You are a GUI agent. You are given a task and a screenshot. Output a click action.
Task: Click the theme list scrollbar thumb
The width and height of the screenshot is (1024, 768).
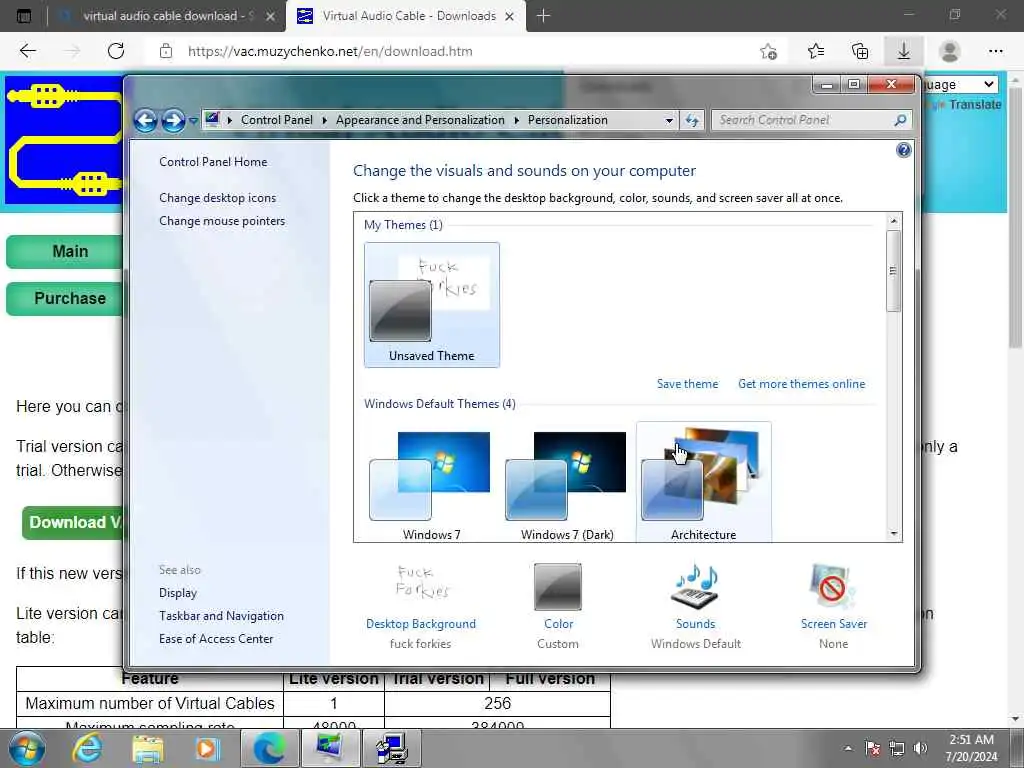(893, 271)
